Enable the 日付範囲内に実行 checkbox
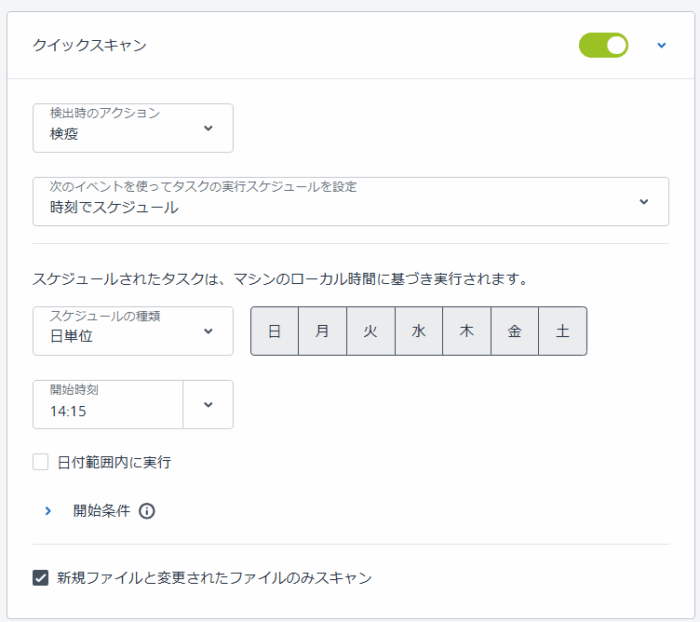The image size is (700, 622). [41, 462]
